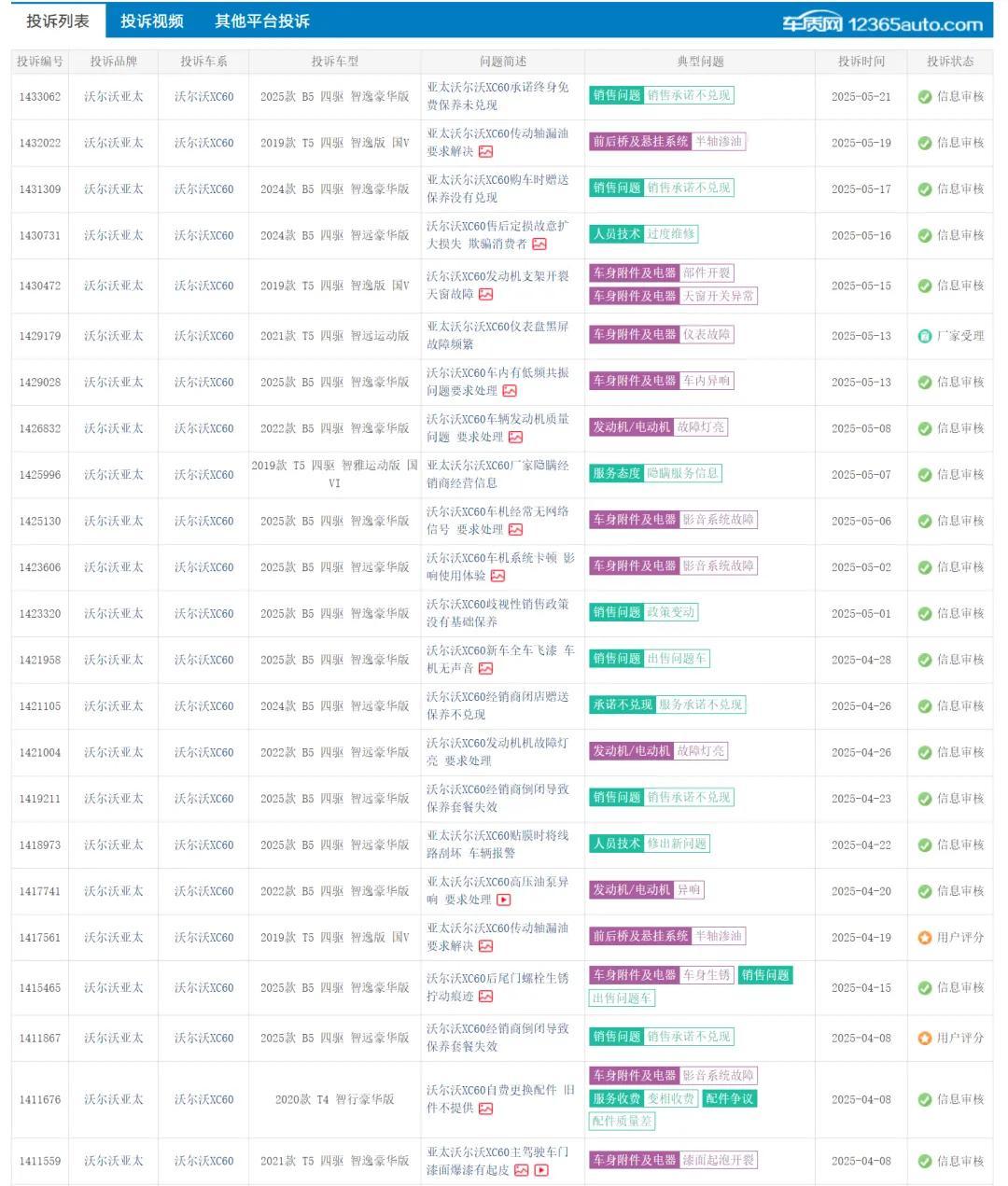Select the 隐瞒服务信息 tag
The image size is (1008, 1186).
click(x=683, y=473)
